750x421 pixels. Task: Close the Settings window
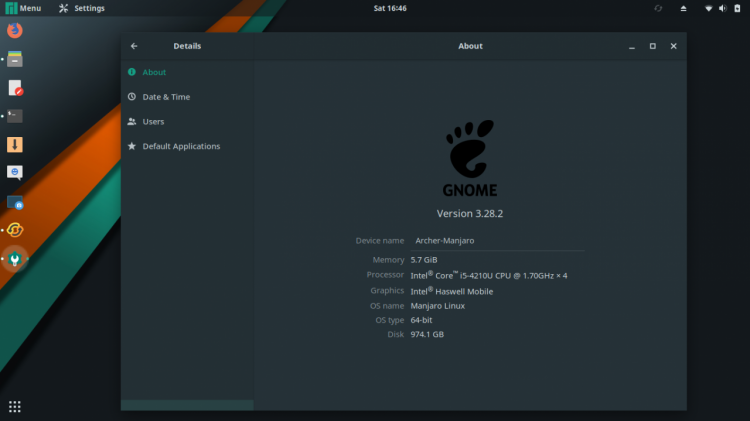(673, 46)
